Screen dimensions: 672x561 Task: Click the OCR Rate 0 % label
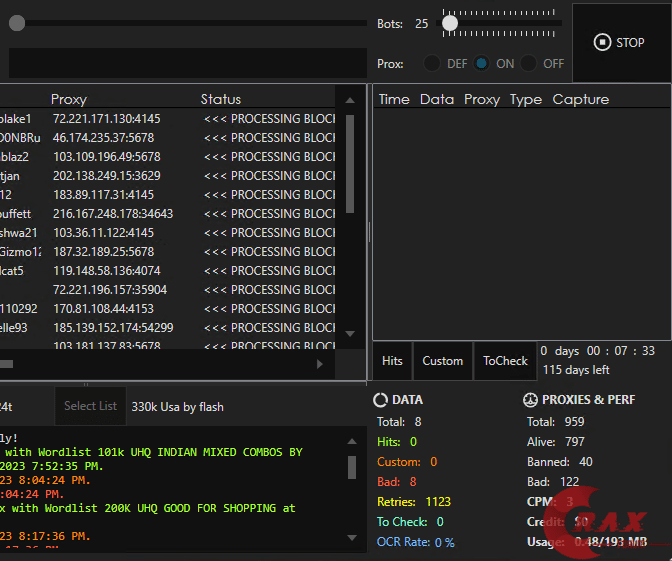tap(415, 542)
